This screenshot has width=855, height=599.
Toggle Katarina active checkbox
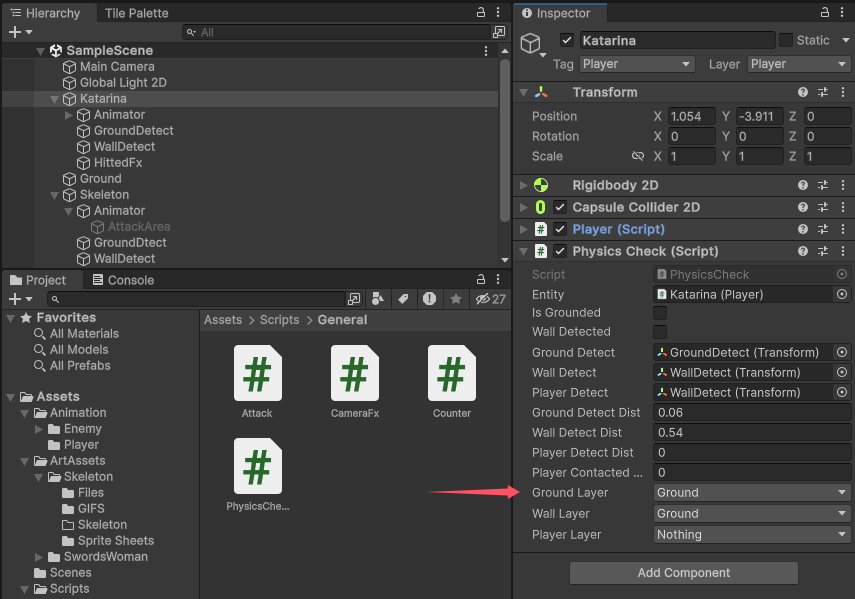click(567, 40)
